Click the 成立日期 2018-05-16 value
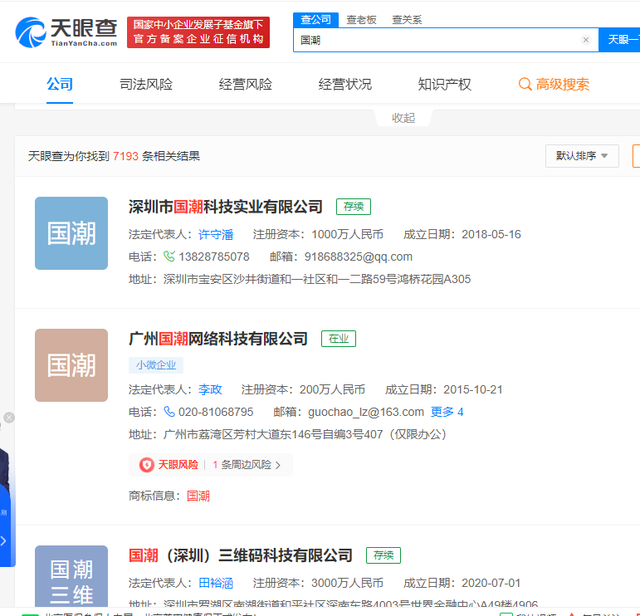 tap(491, 234)
